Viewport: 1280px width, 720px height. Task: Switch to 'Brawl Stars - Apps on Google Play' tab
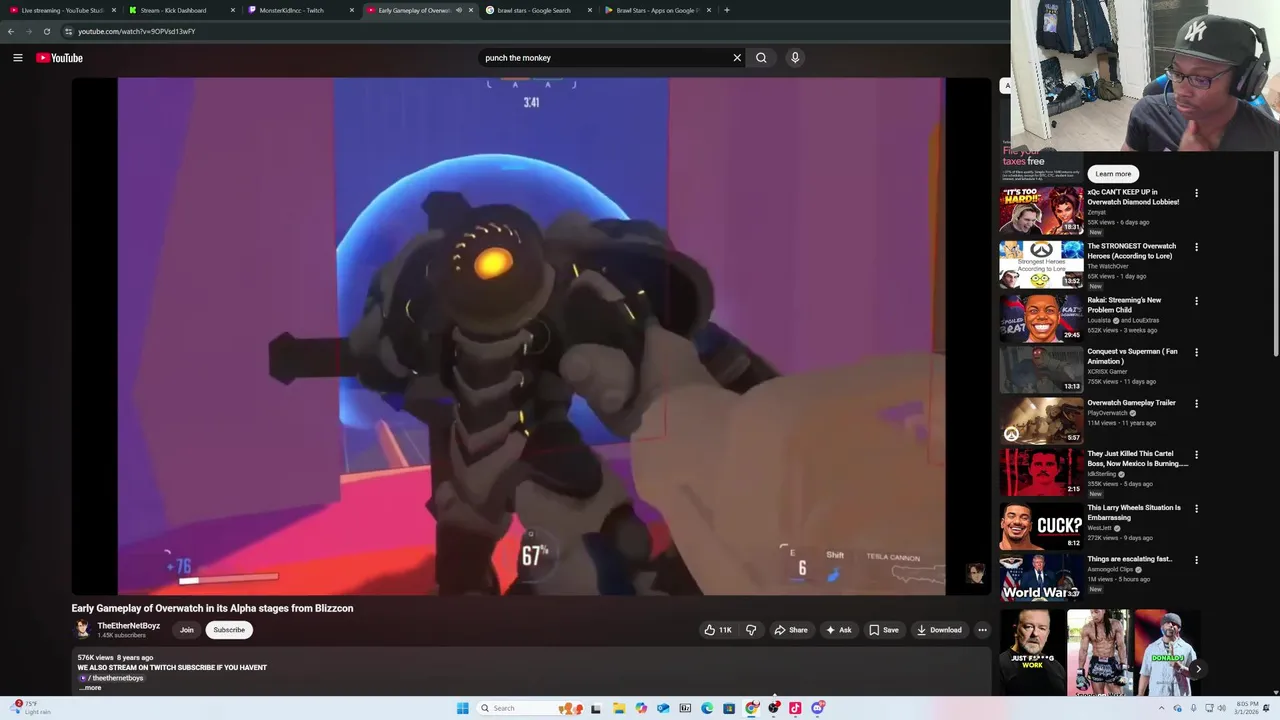click(658, 10)
